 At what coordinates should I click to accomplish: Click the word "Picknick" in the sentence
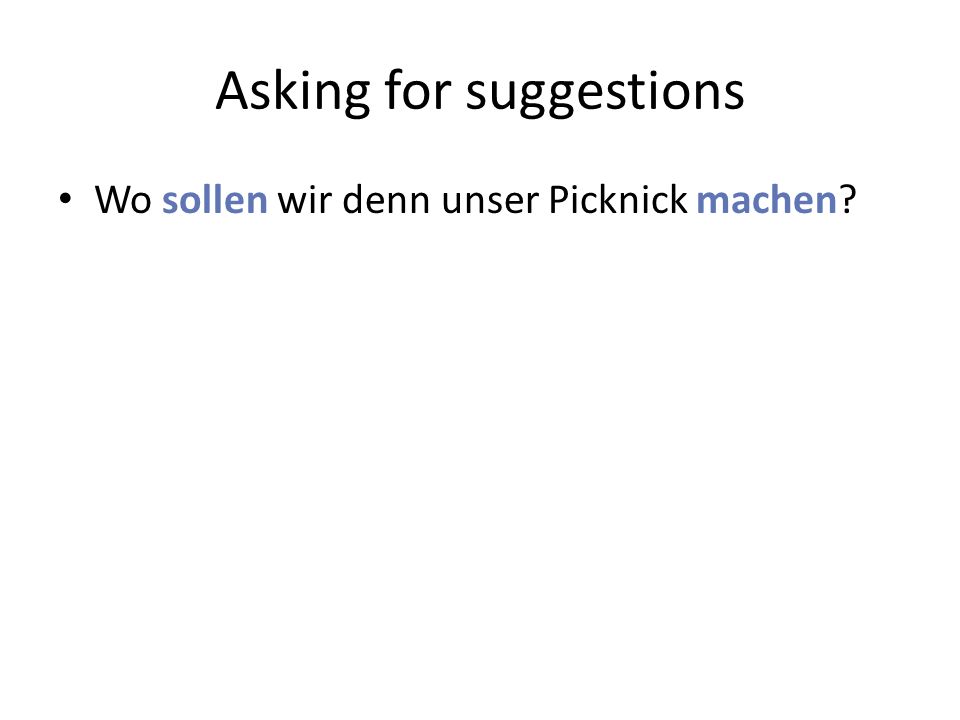[x=618, y=199]
